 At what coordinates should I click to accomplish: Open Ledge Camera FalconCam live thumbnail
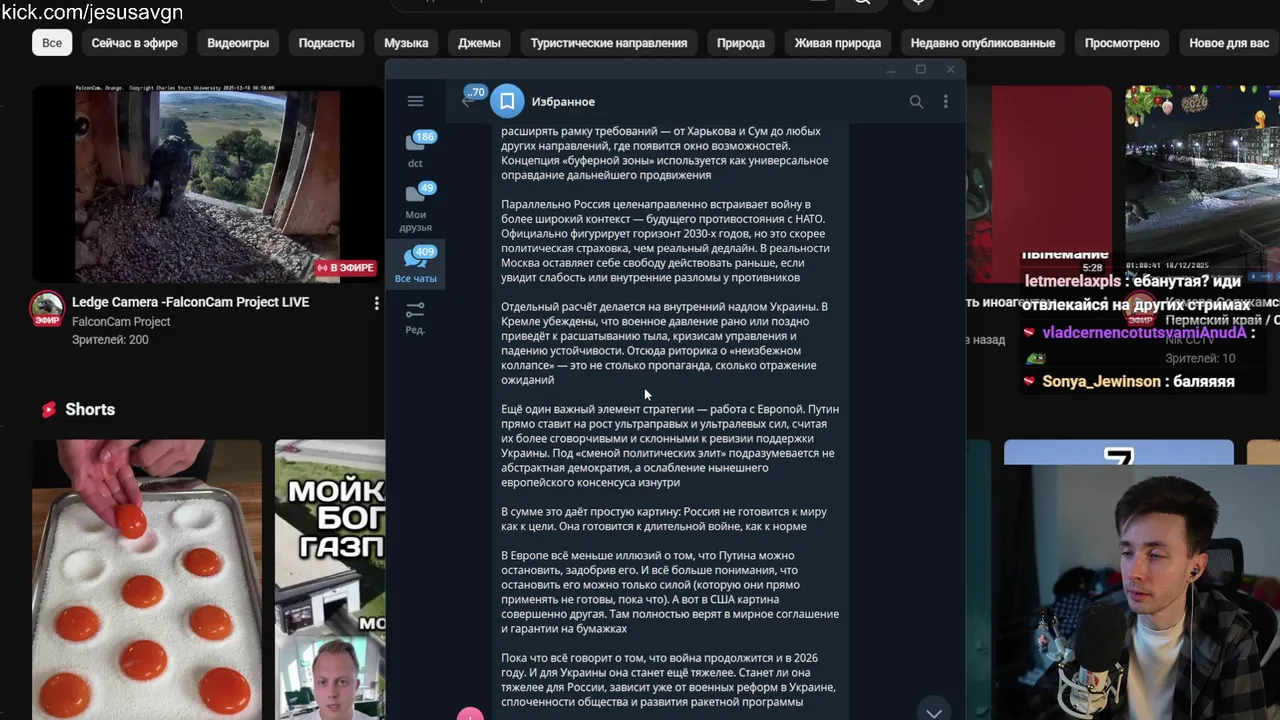208,184
